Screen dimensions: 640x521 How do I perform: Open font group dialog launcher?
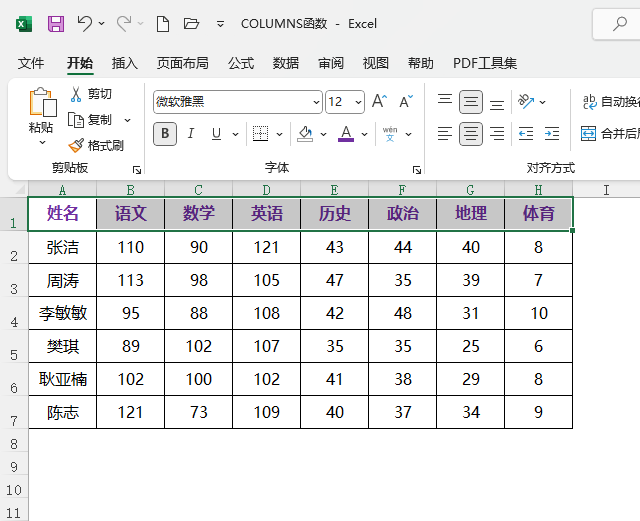coord(416,170)
